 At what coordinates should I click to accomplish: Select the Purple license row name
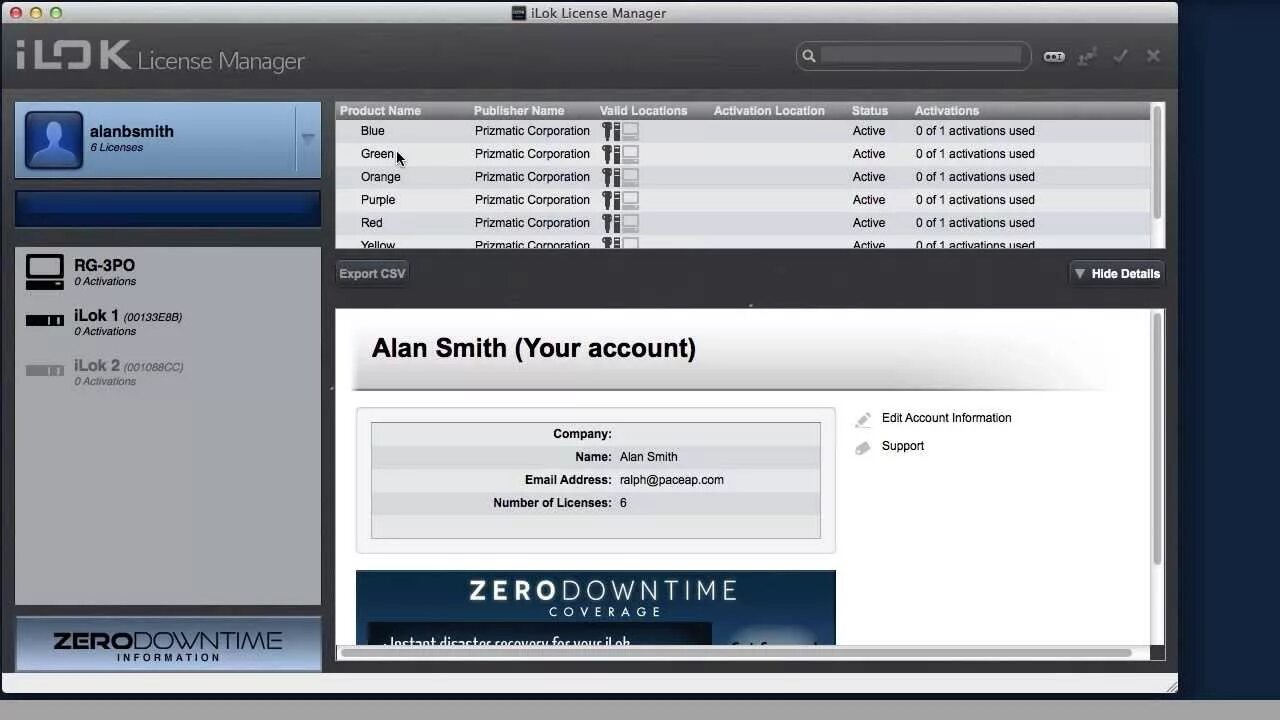378,200
